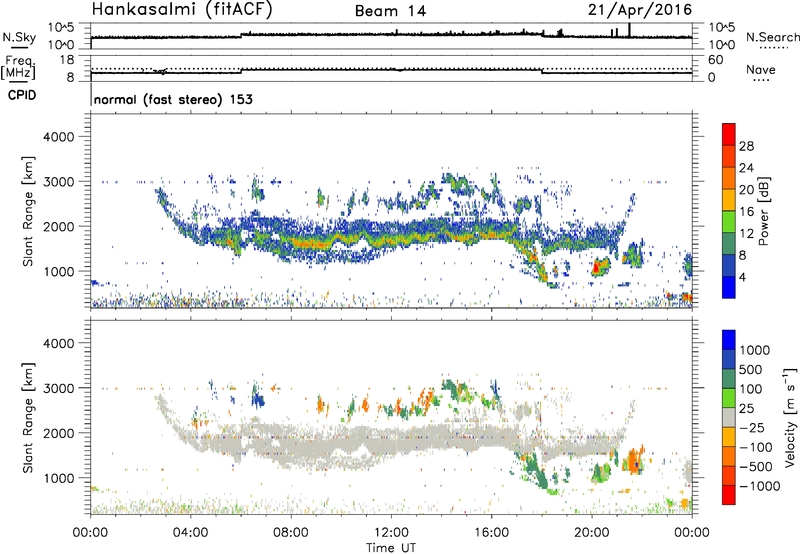Select the date '21/Apr/2016'
The height and width of the screenshot is (554, 800).
(640, 9)
